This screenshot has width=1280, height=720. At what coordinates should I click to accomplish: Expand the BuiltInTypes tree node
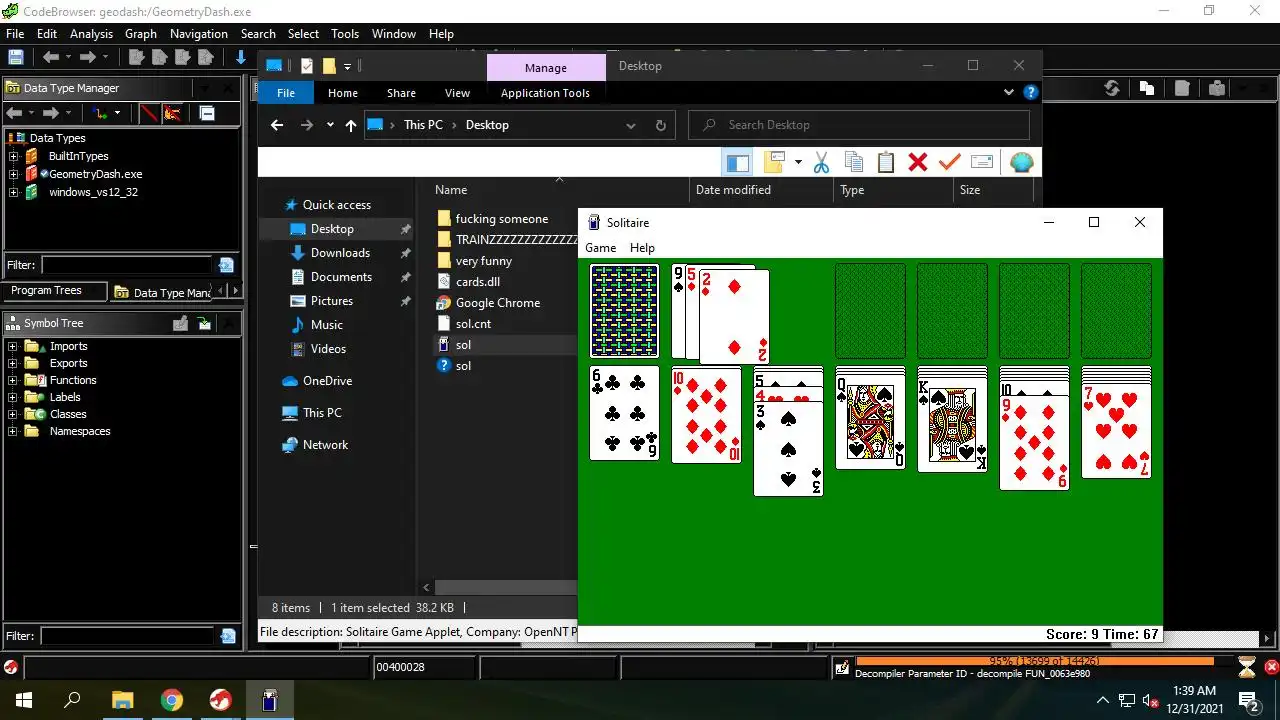point(14,156)
